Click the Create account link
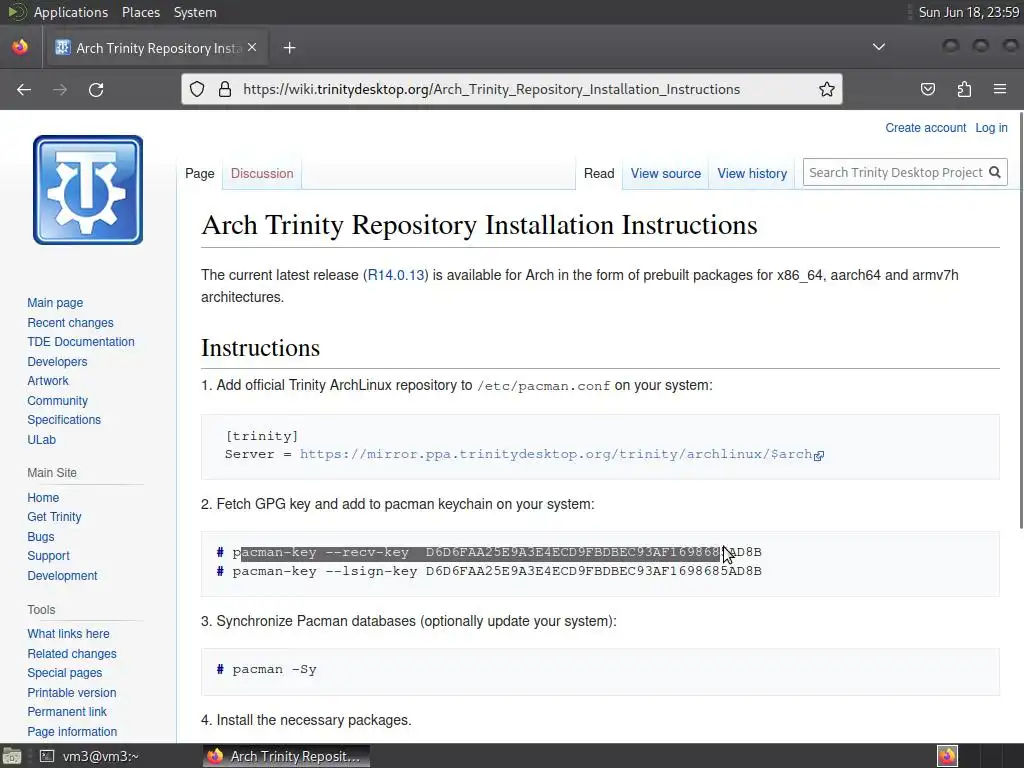The image size is (1024, 768). (x=925, y=128)
